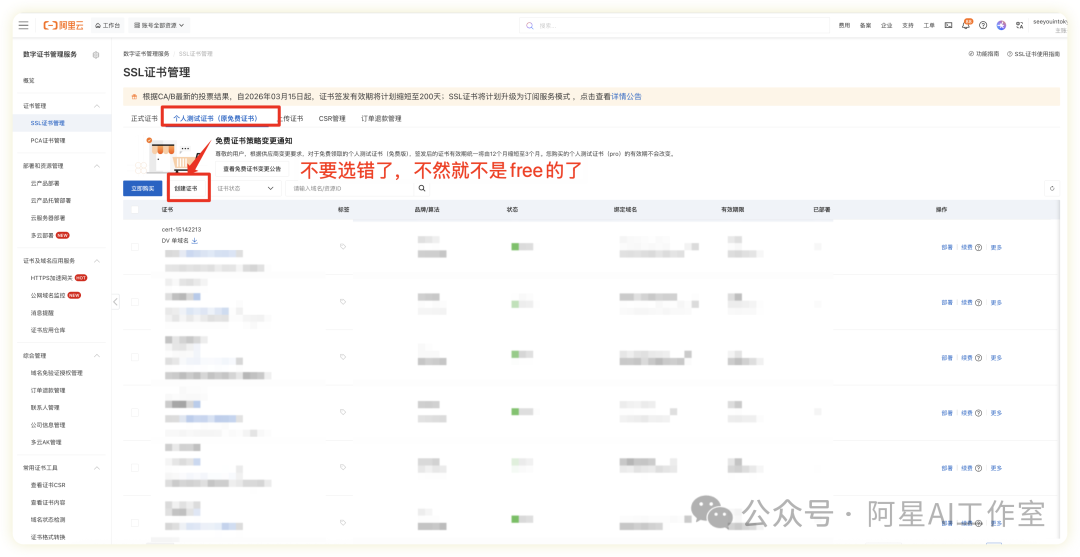Click help icon beside 续费 in first row
Viewport: 1080px width, 557px height.
[x=978, y=247]
